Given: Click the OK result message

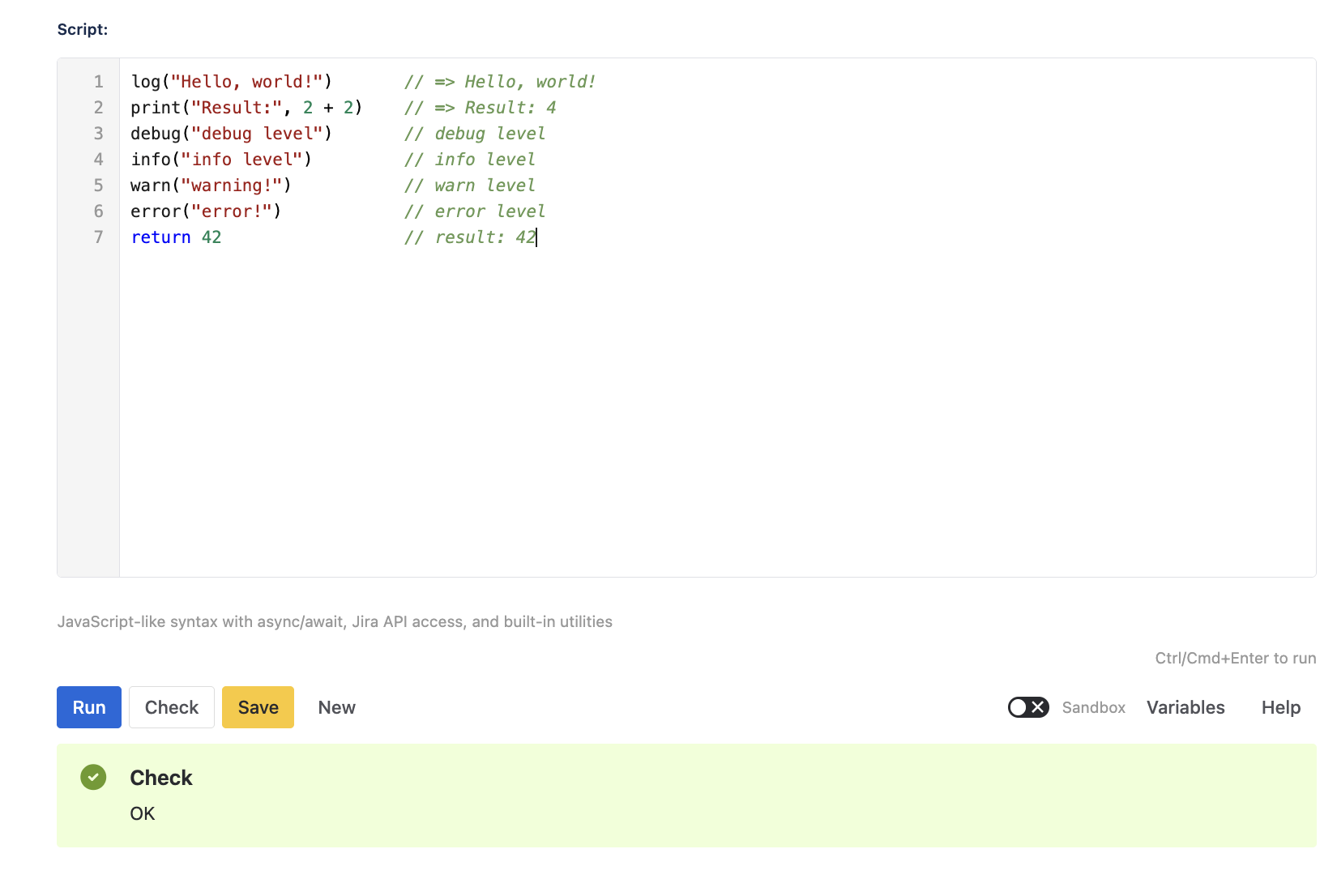Looking at the screenshot, I should click(143, 813).
